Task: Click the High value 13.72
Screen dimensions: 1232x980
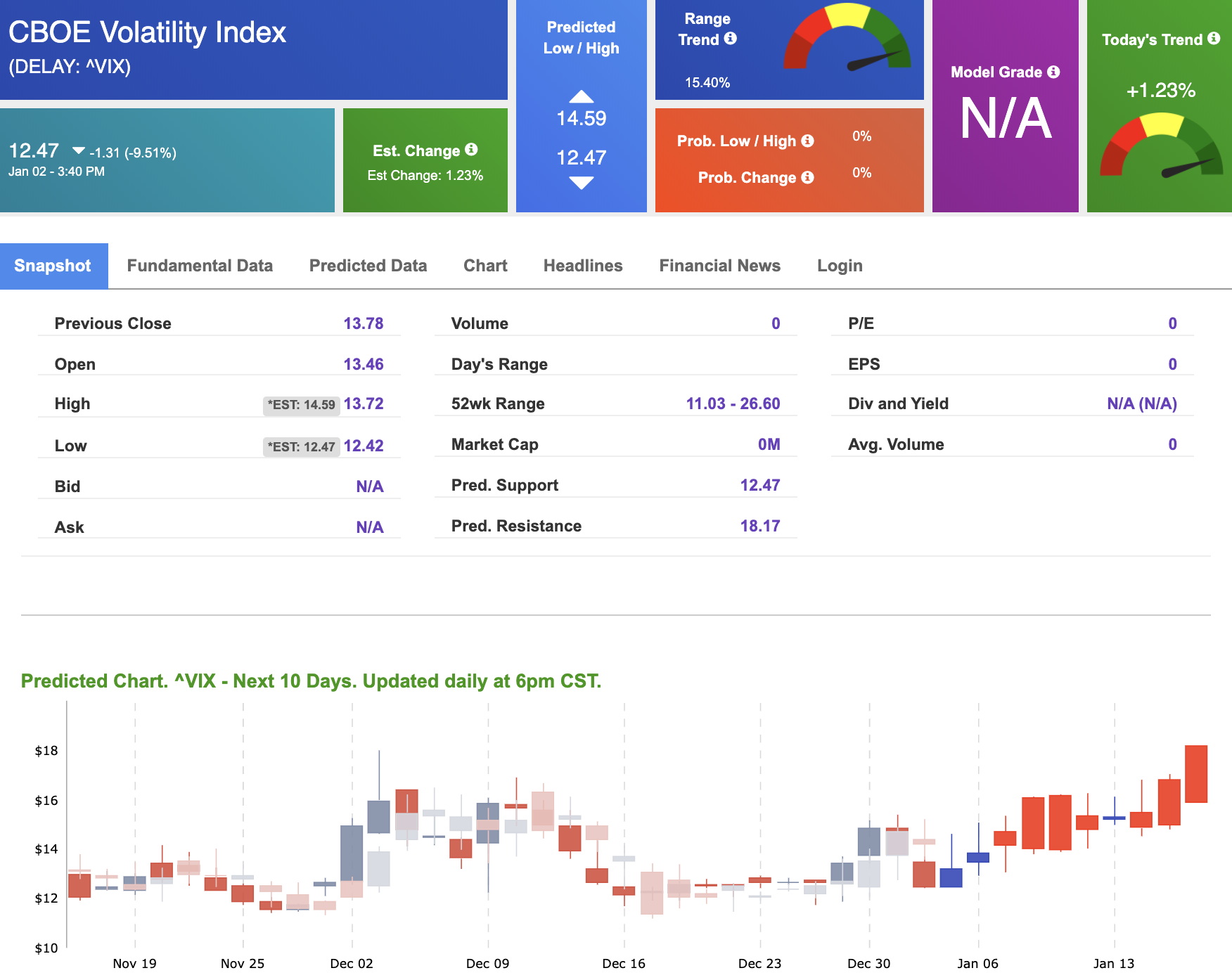Action: coord(364,404)
